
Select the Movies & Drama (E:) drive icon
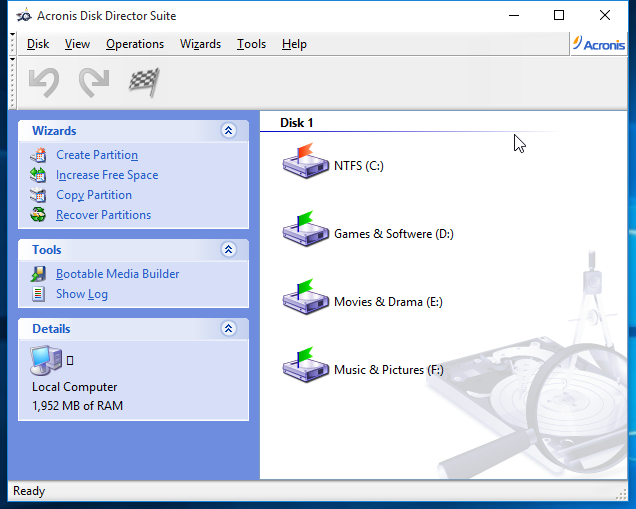coord(305,297)
